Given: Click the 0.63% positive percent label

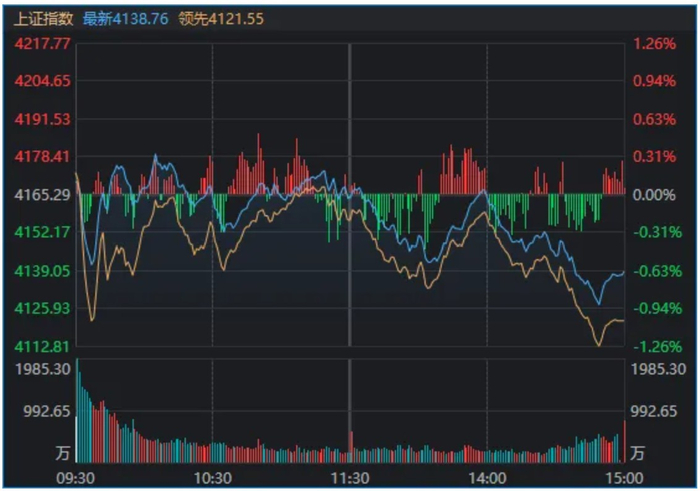Looking at the screenshot, I should click(654, 119).
